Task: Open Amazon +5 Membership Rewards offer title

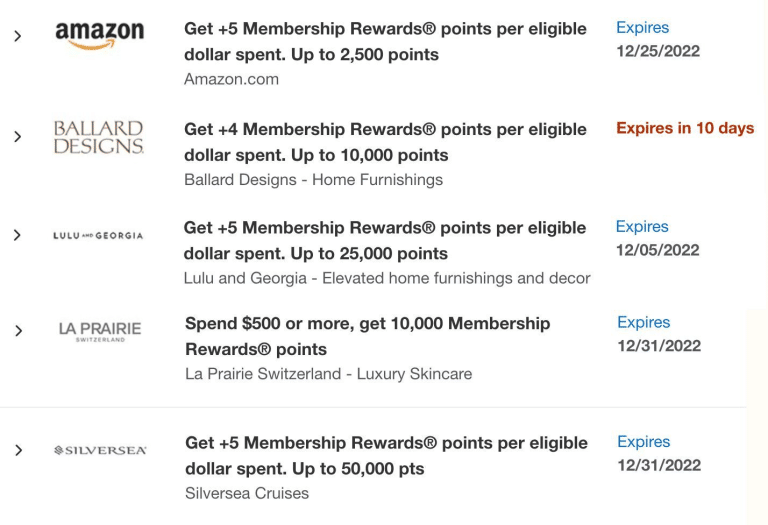Action: point(385,41)
